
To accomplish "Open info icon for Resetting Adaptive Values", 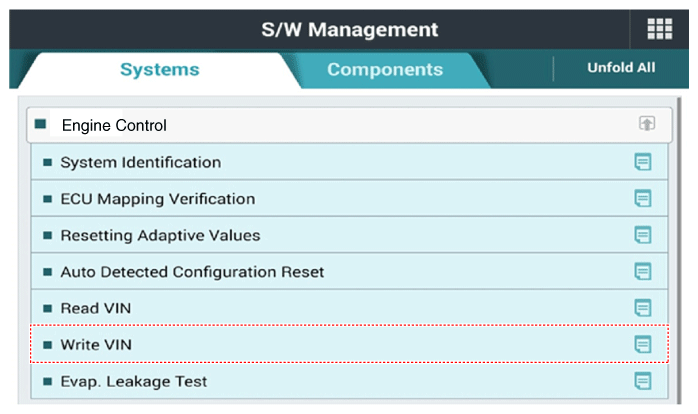I will (643, 235).
